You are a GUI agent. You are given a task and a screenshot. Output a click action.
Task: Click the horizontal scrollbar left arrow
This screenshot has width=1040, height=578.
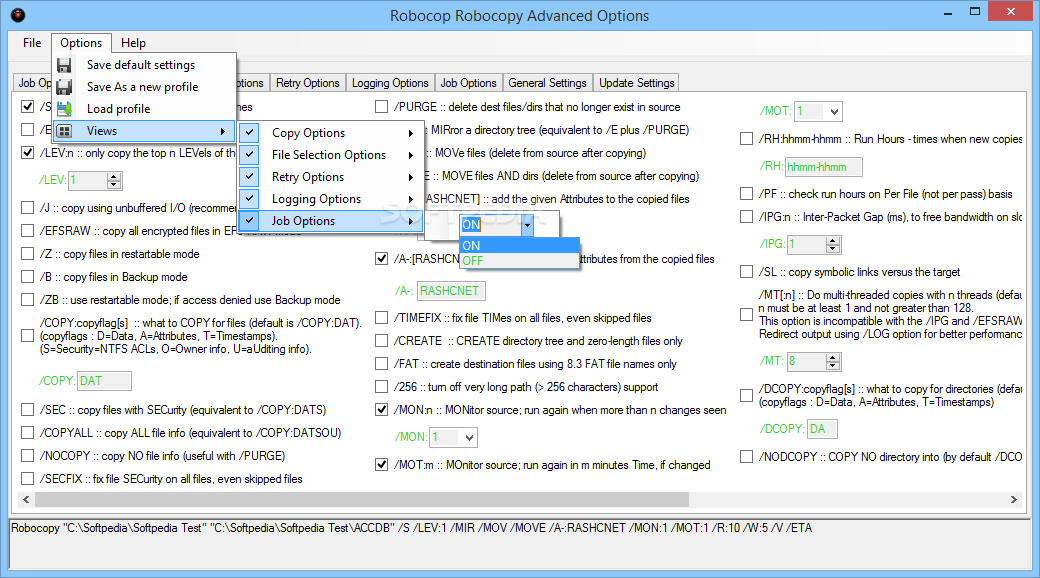[x=27, y=499]
